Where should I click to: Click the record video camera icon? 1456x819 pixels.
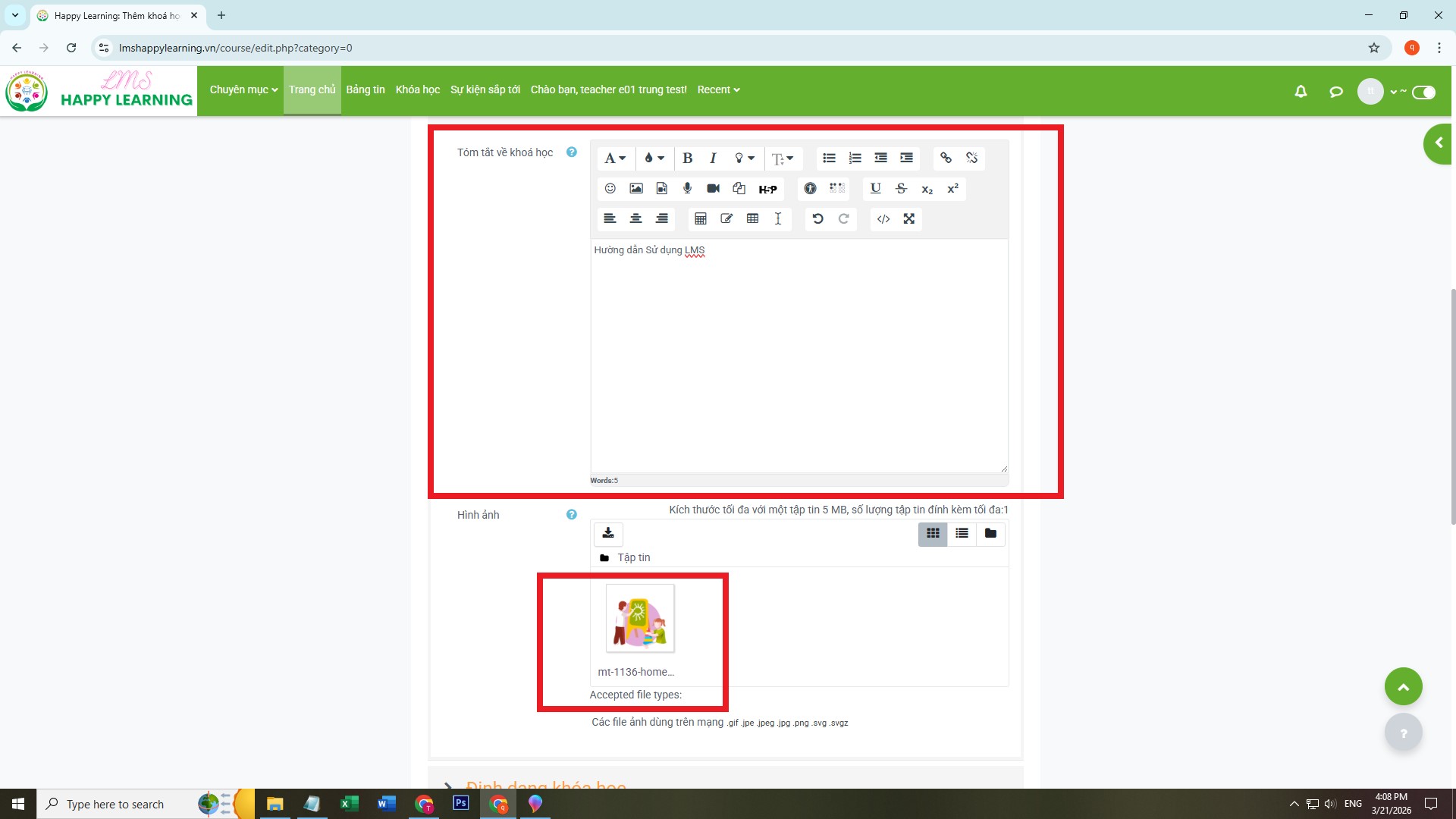point(713,188)
